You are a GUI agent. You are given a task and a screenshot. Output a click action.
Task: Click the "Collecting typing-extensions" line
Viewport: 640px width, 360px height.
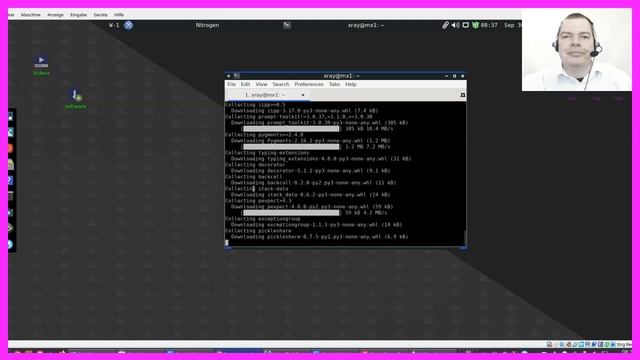267,153
